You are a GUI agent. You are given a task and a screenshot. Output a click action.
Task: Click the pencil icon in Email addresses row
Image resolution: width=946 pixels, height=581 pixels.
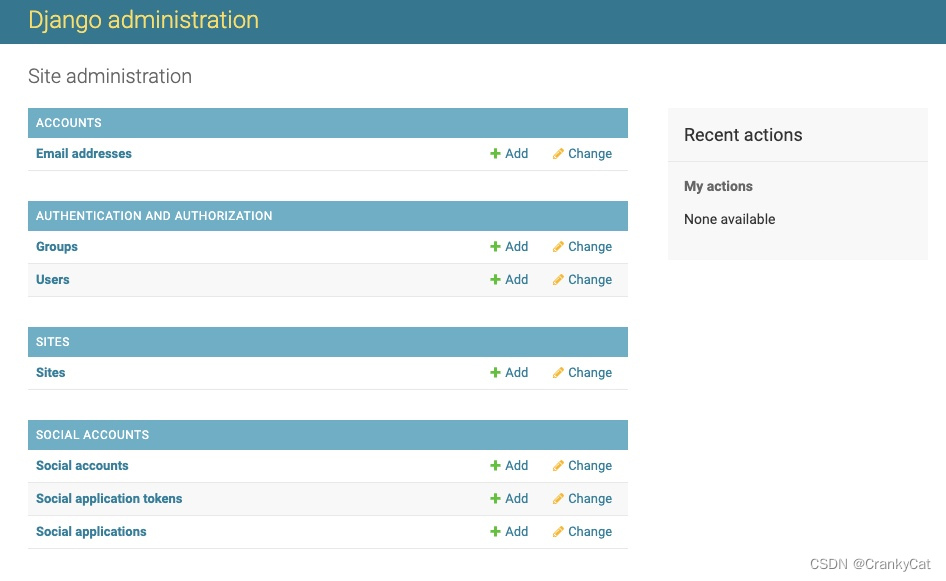pyautogui.click(x=558, y=154)
